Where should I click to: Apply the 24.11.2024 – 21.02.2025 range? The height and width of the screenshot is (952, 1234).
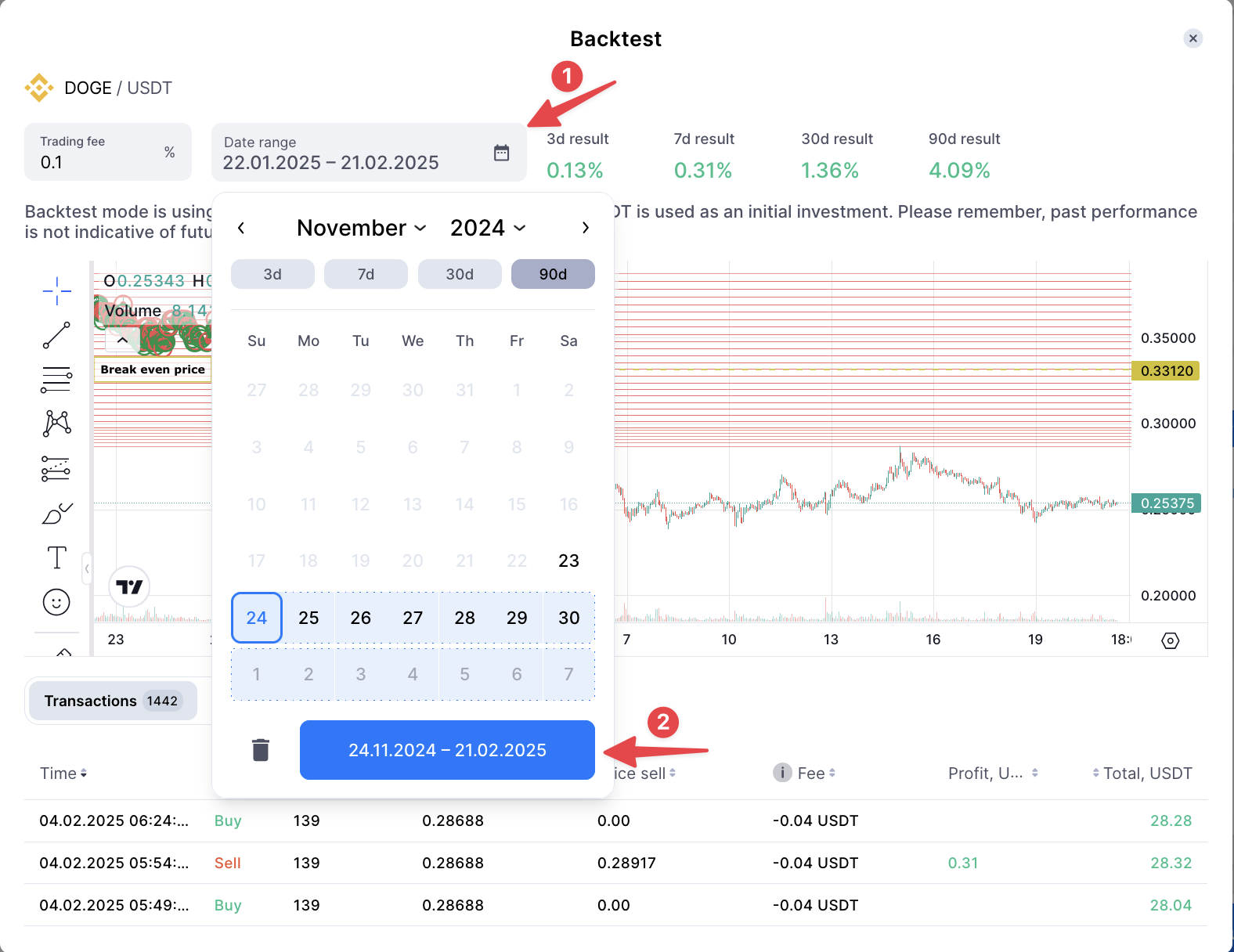point(447,750)
